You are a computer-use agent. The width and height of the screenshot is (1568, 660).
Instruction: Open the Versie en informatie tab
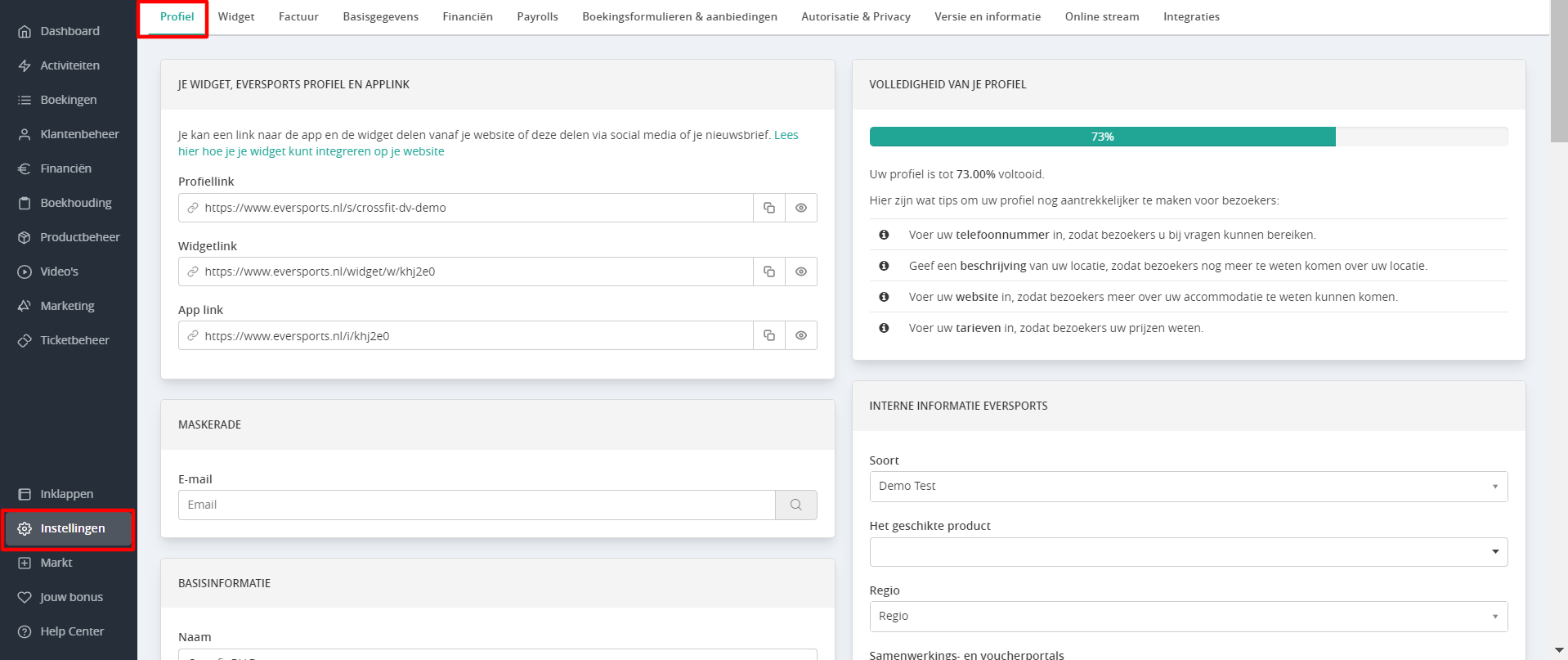pos(988,16)
